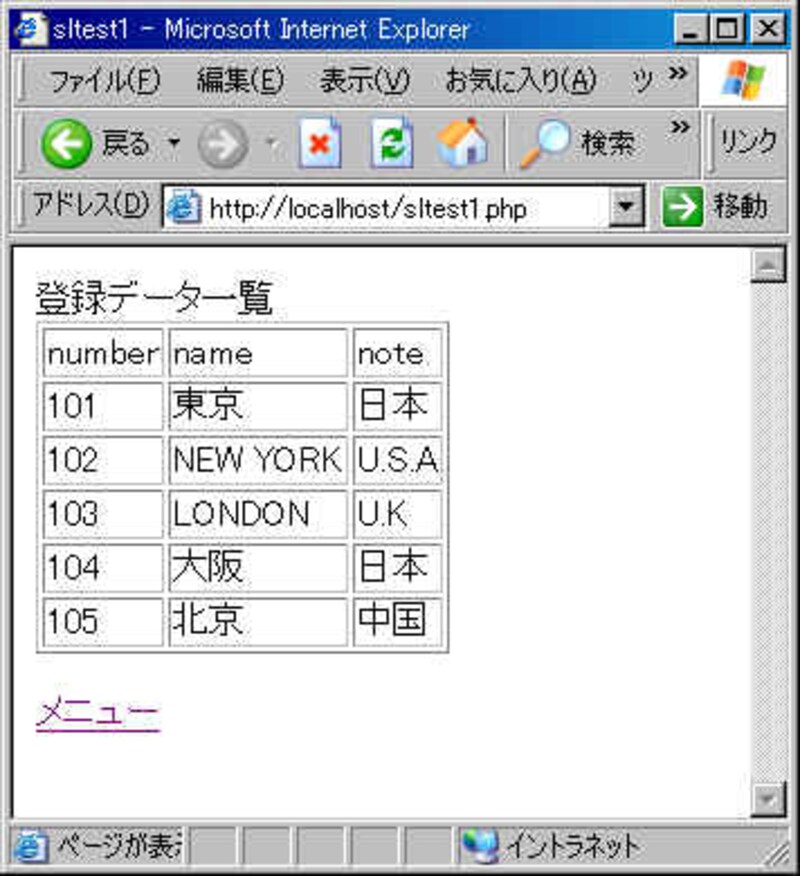Click the table cell 102
This screenshot has width=800, height=876.
(103, 460)
